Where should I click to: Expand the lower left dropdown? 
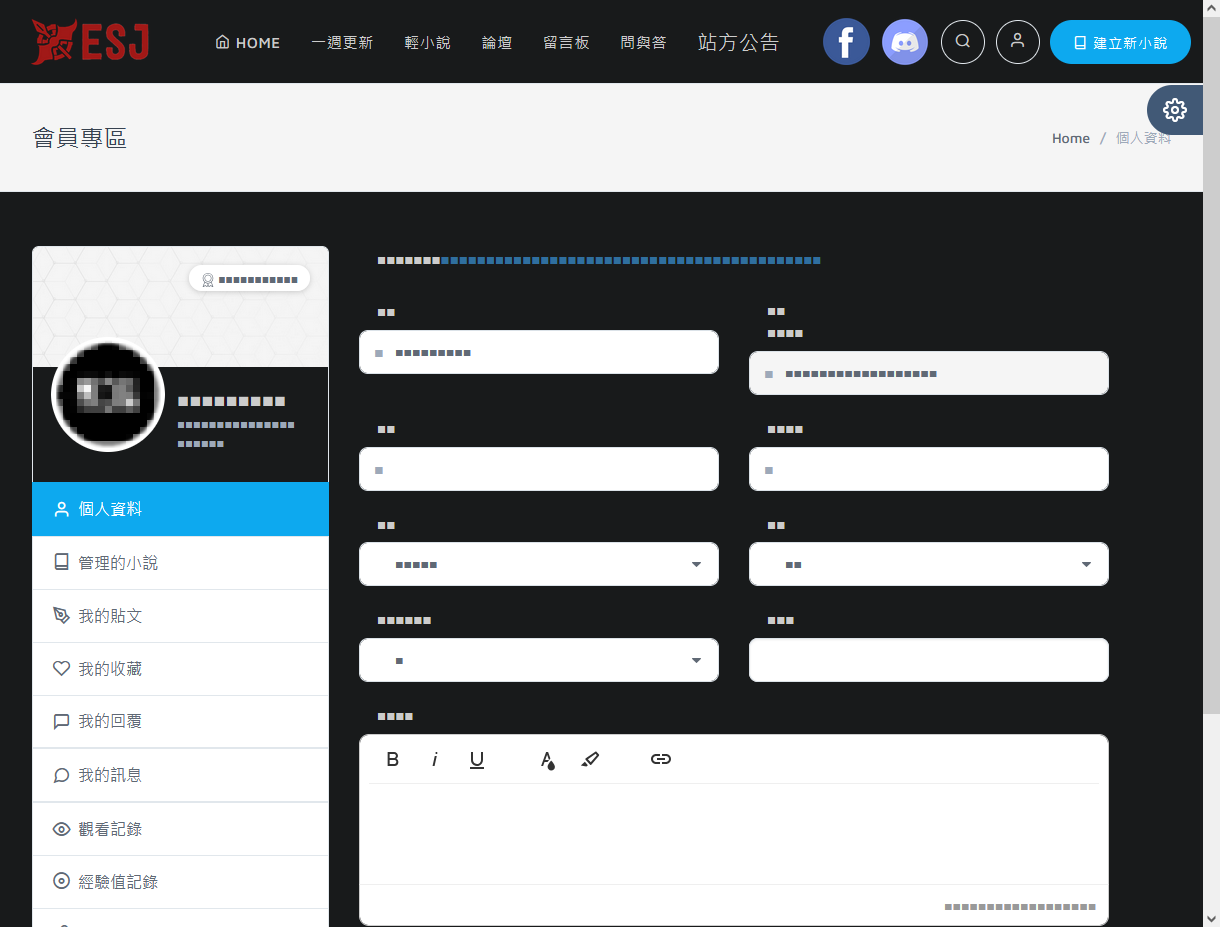538,661
